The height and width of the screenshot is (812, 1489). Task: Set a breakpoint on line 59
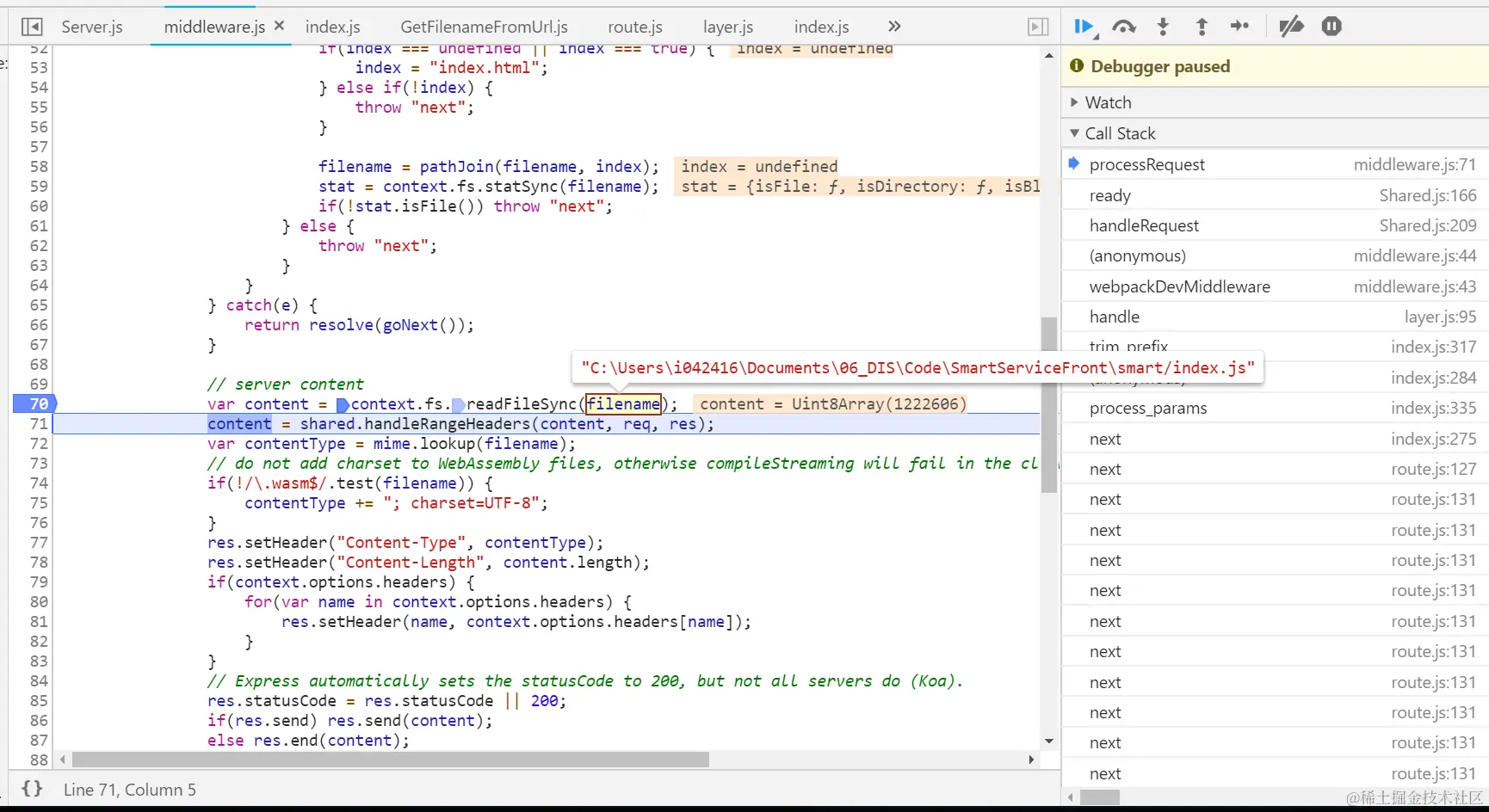39,186
